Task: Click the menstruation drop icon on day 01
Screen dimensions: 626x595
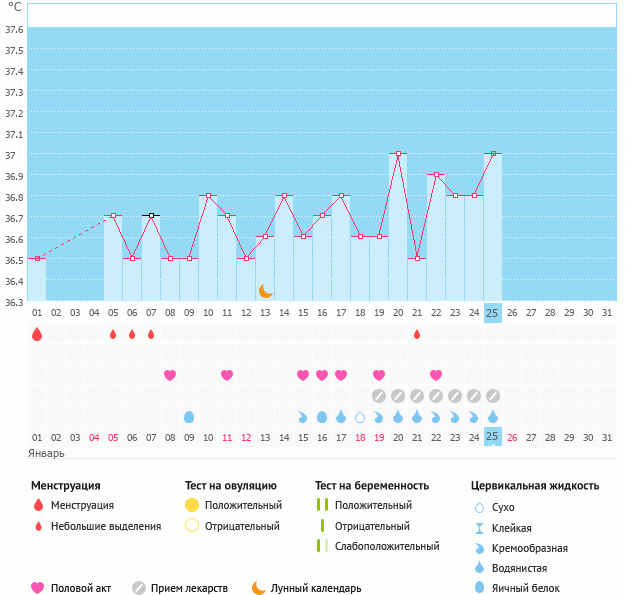Action: pos(37,334)
